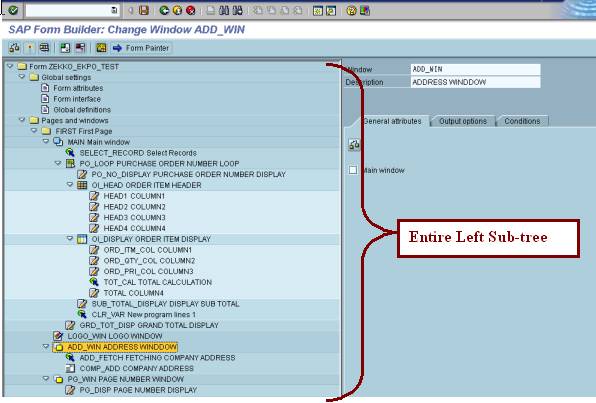596x403 pixels.
Task: Click the Window name field ADD_WIN
Action: [476, 69]
